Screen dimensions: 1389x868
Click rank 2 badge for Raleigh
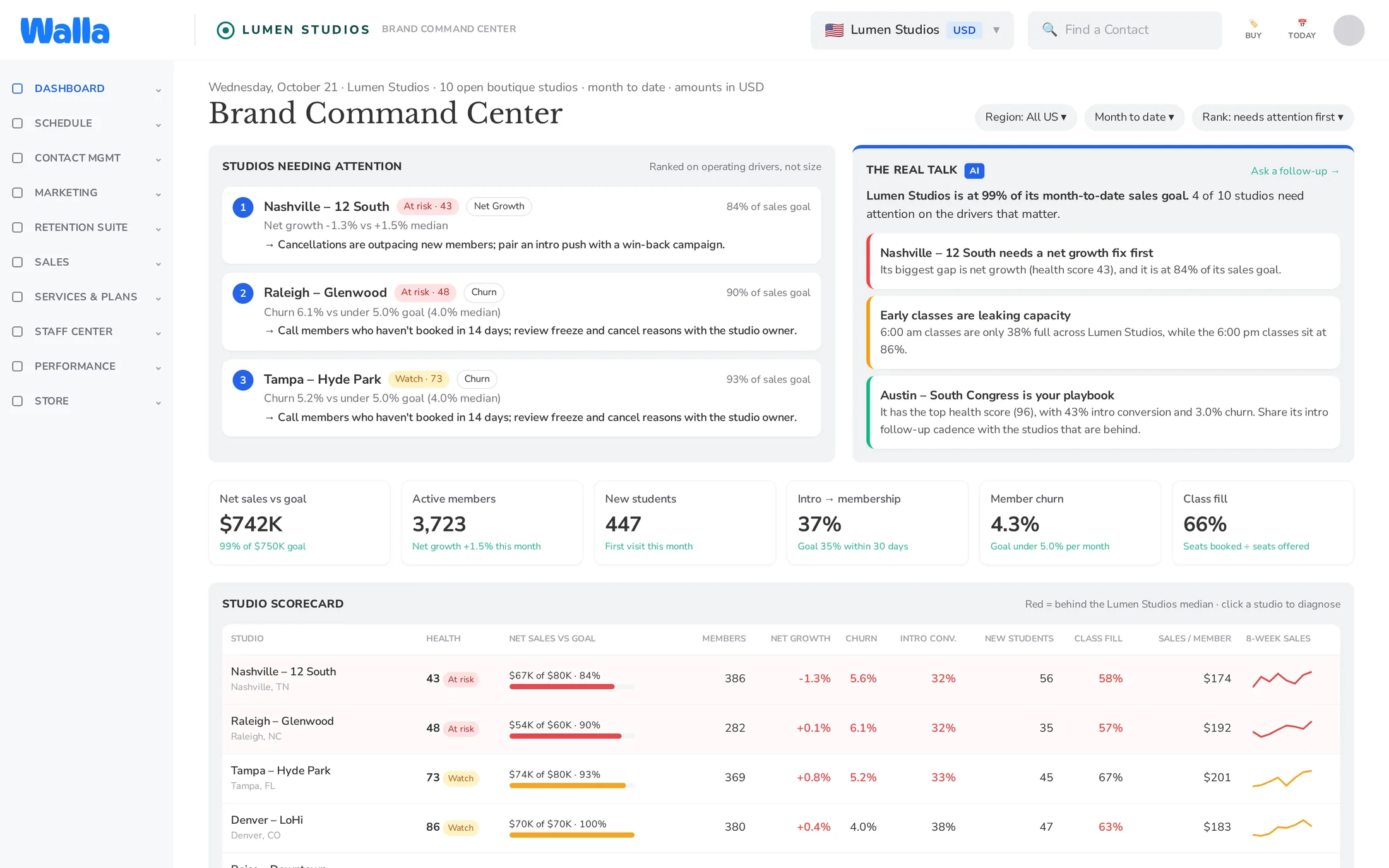(243, 293)
